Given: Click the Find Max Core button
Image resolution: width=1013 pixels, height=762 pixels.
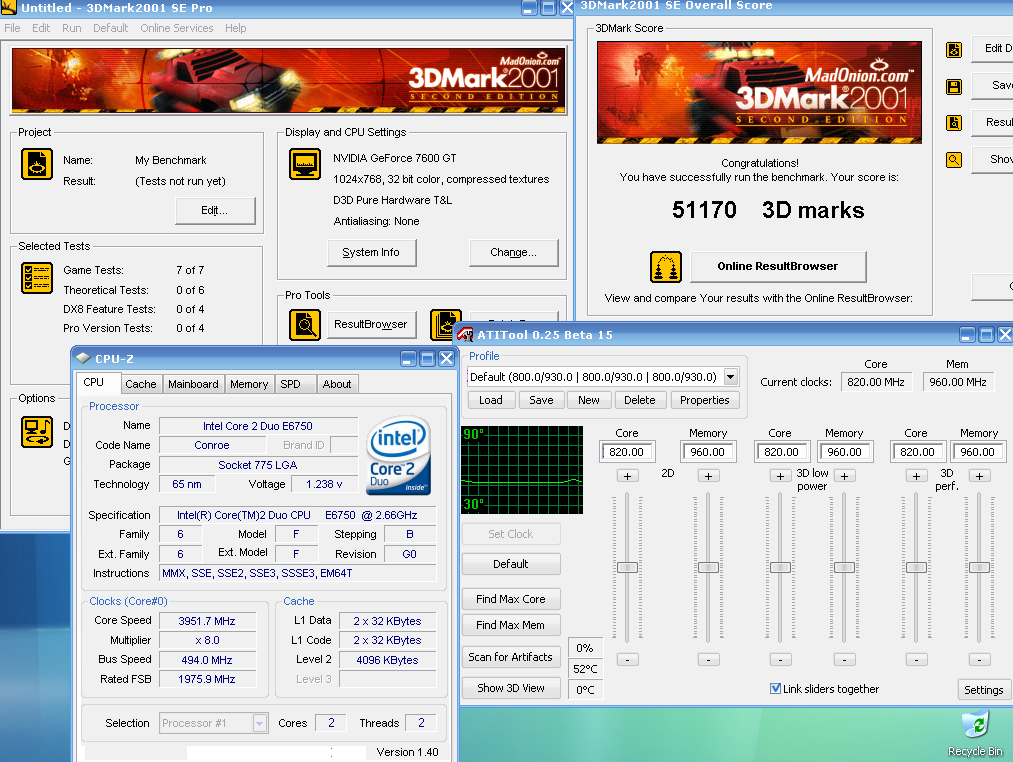Looking at the screenshot, I should 510,599.
